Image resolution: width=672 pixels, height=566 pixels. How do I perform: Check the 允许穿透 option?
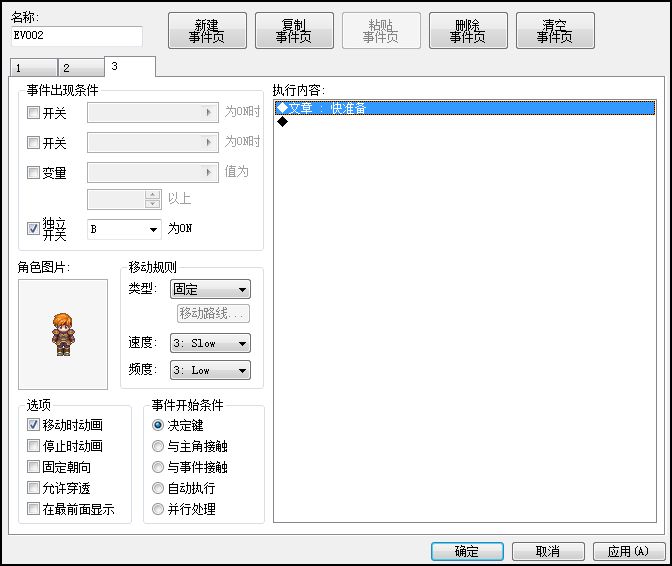pyautogui.click(x=33, y=488)
